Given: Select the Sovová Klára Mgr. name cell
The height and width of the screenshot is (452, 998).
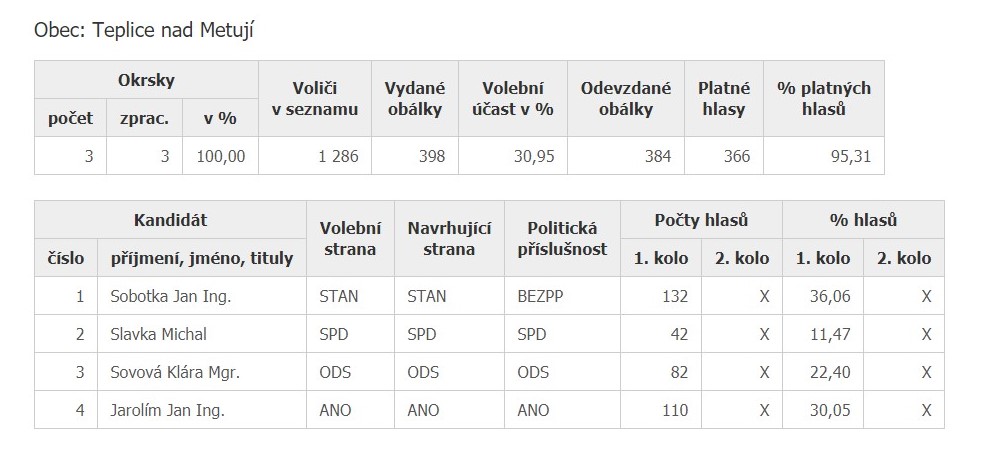Looking at the screenshot, I should point(175,372).
